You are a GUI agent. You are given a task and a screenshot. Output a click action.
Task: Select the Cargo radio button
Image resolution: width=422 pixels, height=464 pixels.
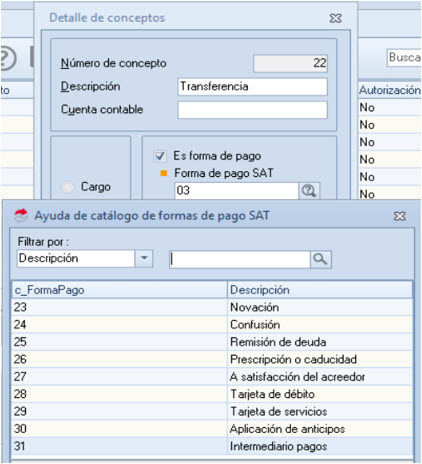point(68,187)
